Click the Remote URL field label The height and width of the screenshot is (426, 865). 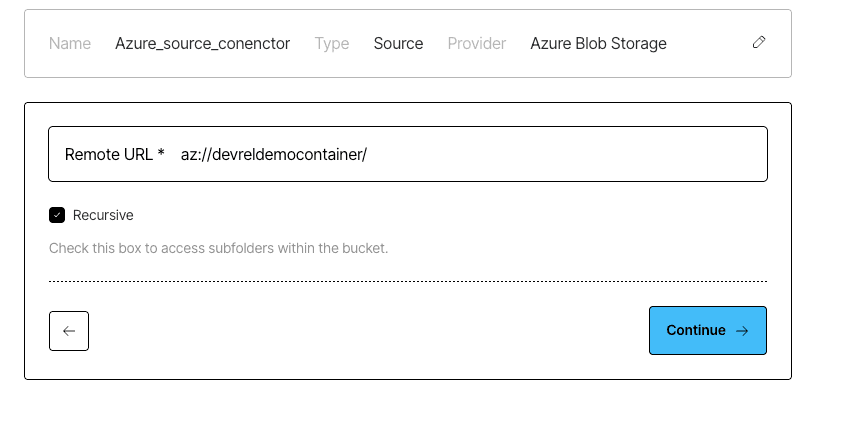[108, 155]
